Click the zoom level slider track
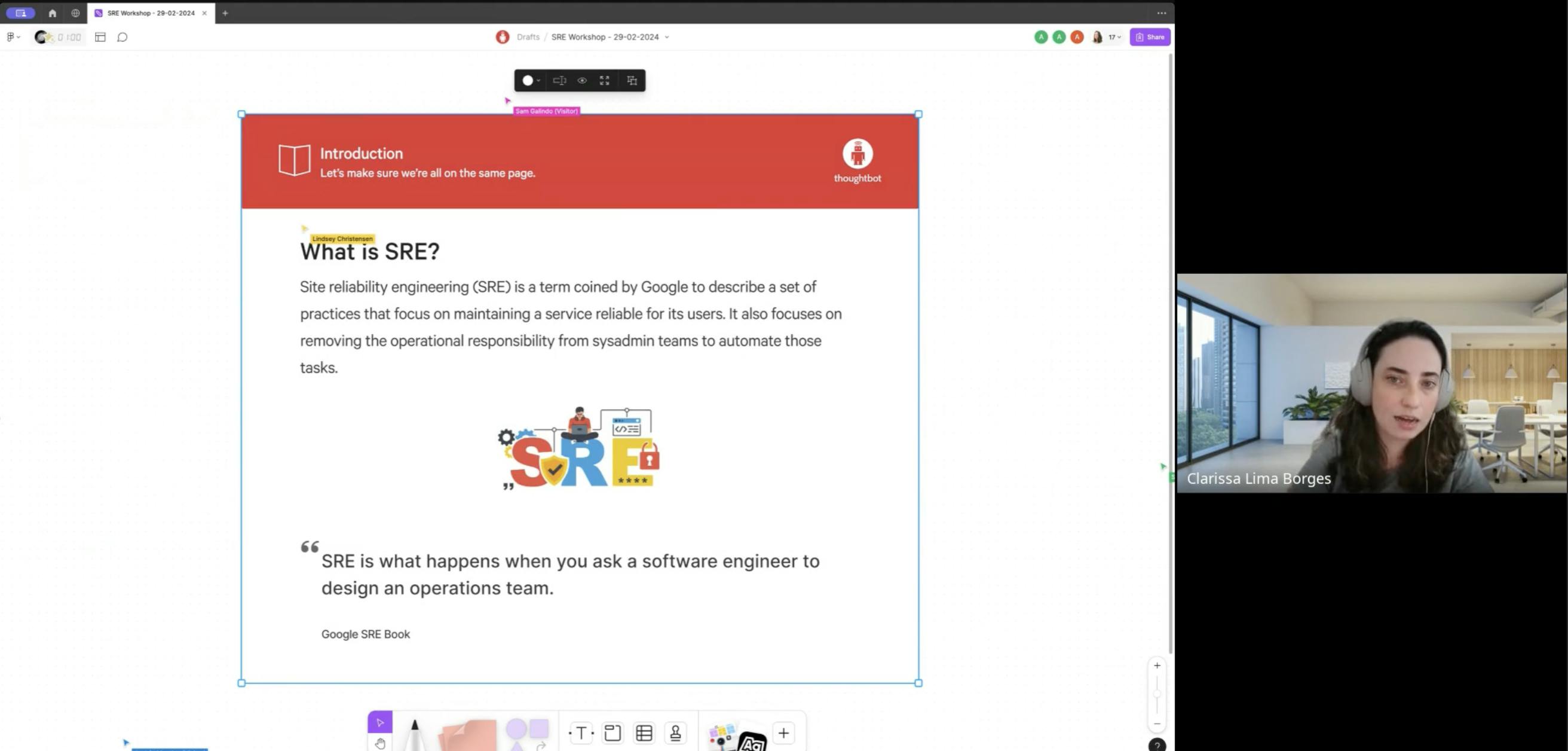The image size is (1568, 751). tap(1156, 694)
